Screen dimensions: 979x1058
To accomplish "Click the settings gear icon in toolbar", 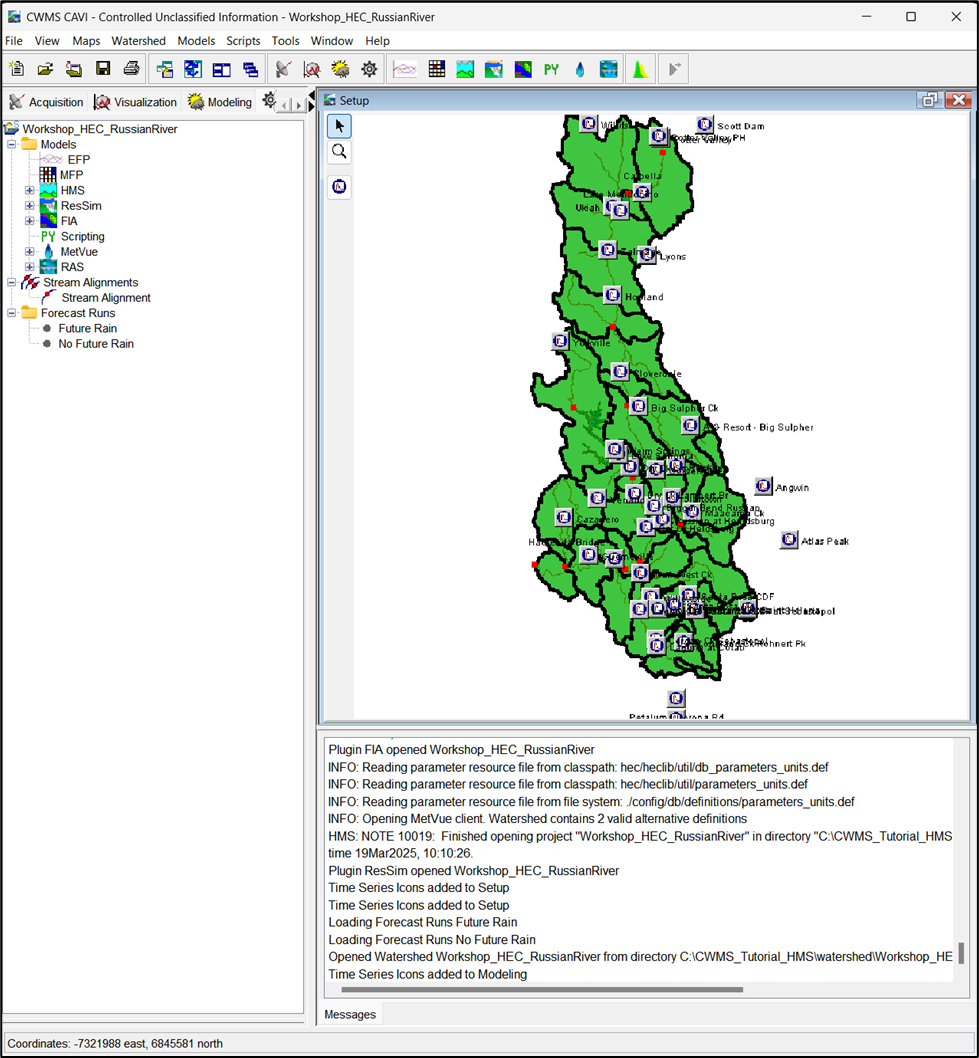I will tap(369, 69).
